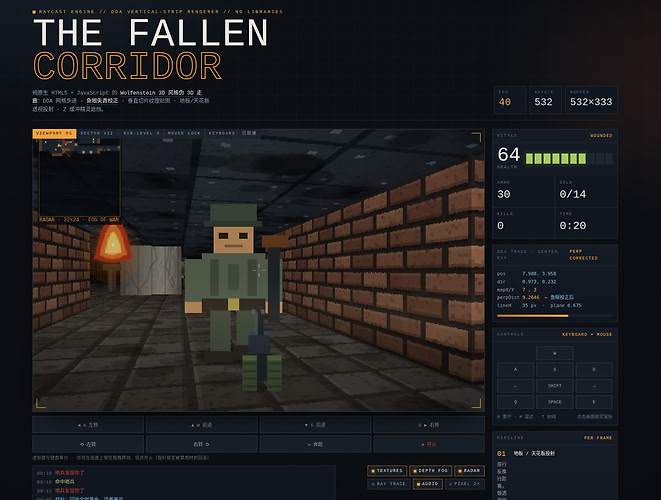The height and width of the screenshot is (500, 661).
Task: Click the radar minimap in the viewport
Action: tap(80, 177)
